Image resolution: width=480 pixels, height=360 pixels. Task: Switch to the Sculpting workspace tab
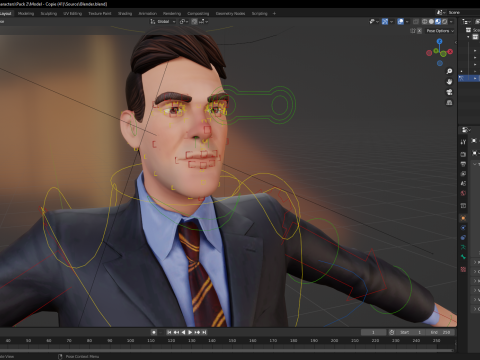49,13
